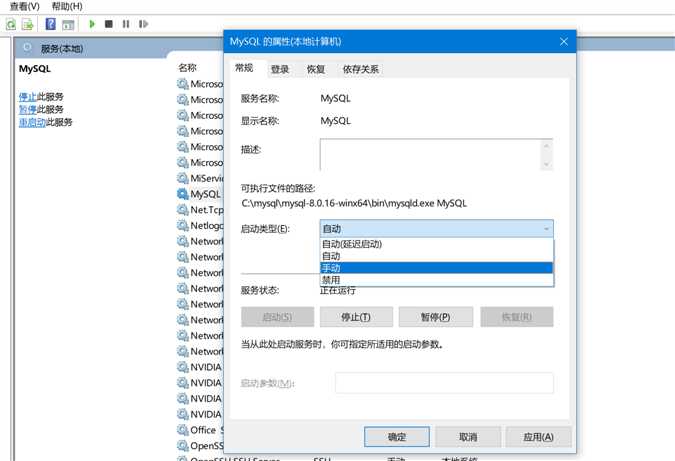Click the gear icon beside Office service

click(183, 430)
